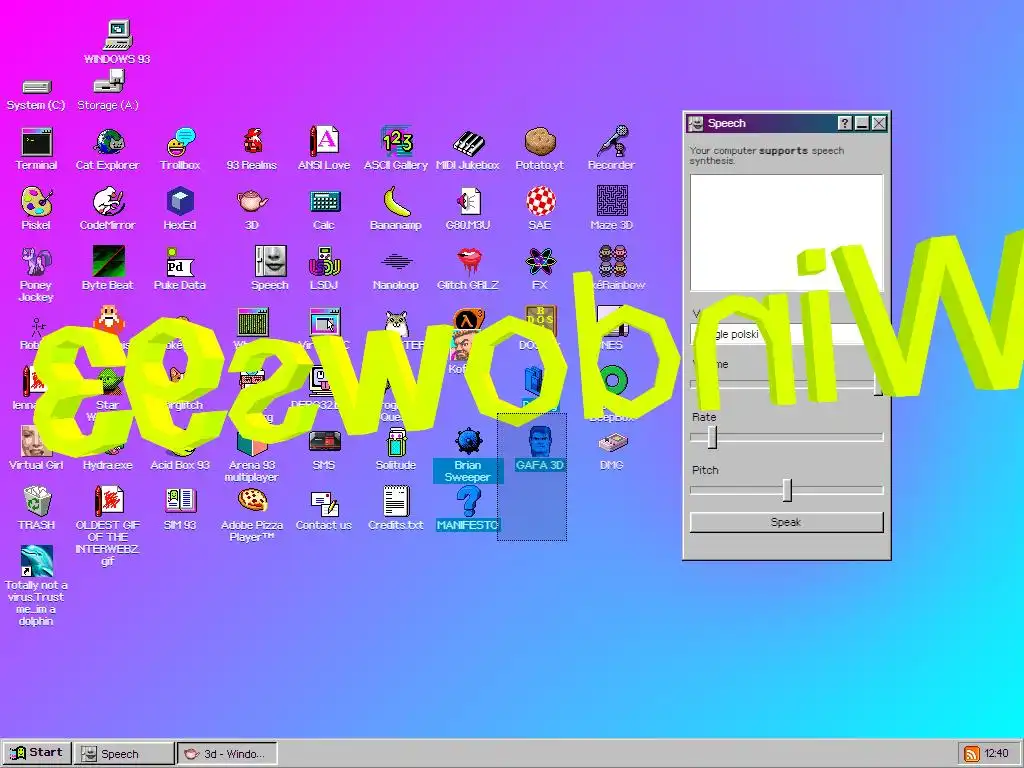This screenshot has width=1024, height=768.
Task: Open Poney Jockey
Action: pyautogui.click(x=37, y=274)
